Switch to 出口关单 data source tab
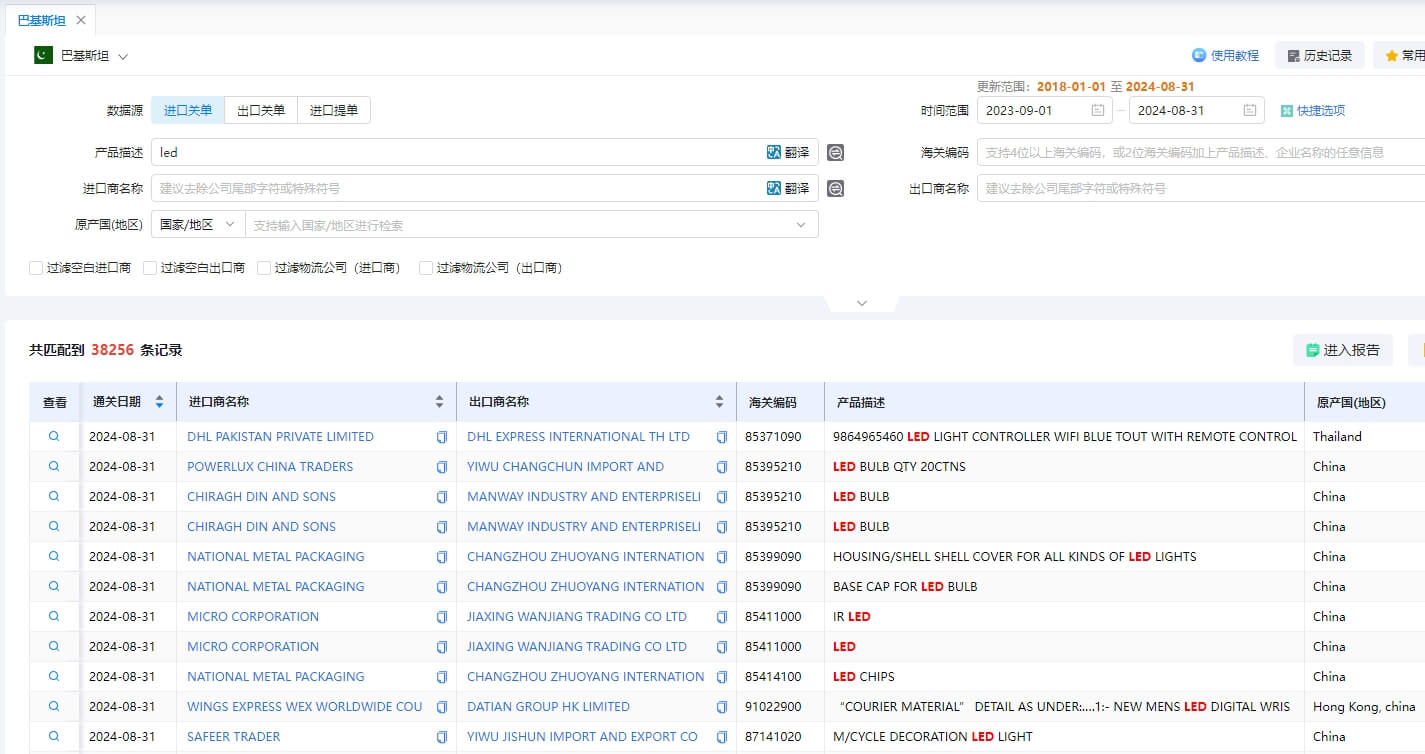 (x=261, y=110)
